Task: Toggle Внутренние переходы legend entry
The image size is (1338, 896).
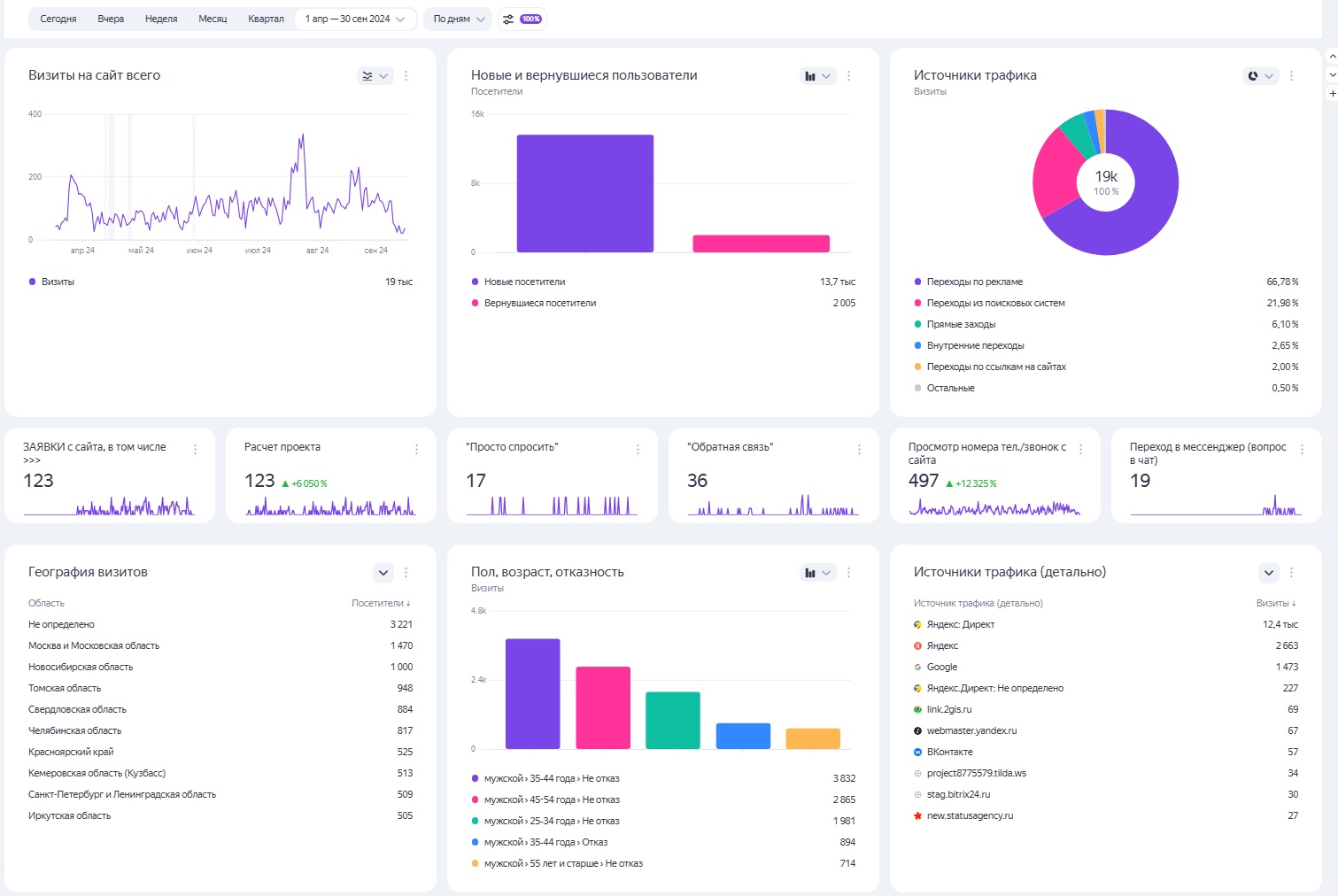Action: coord(970,346)
